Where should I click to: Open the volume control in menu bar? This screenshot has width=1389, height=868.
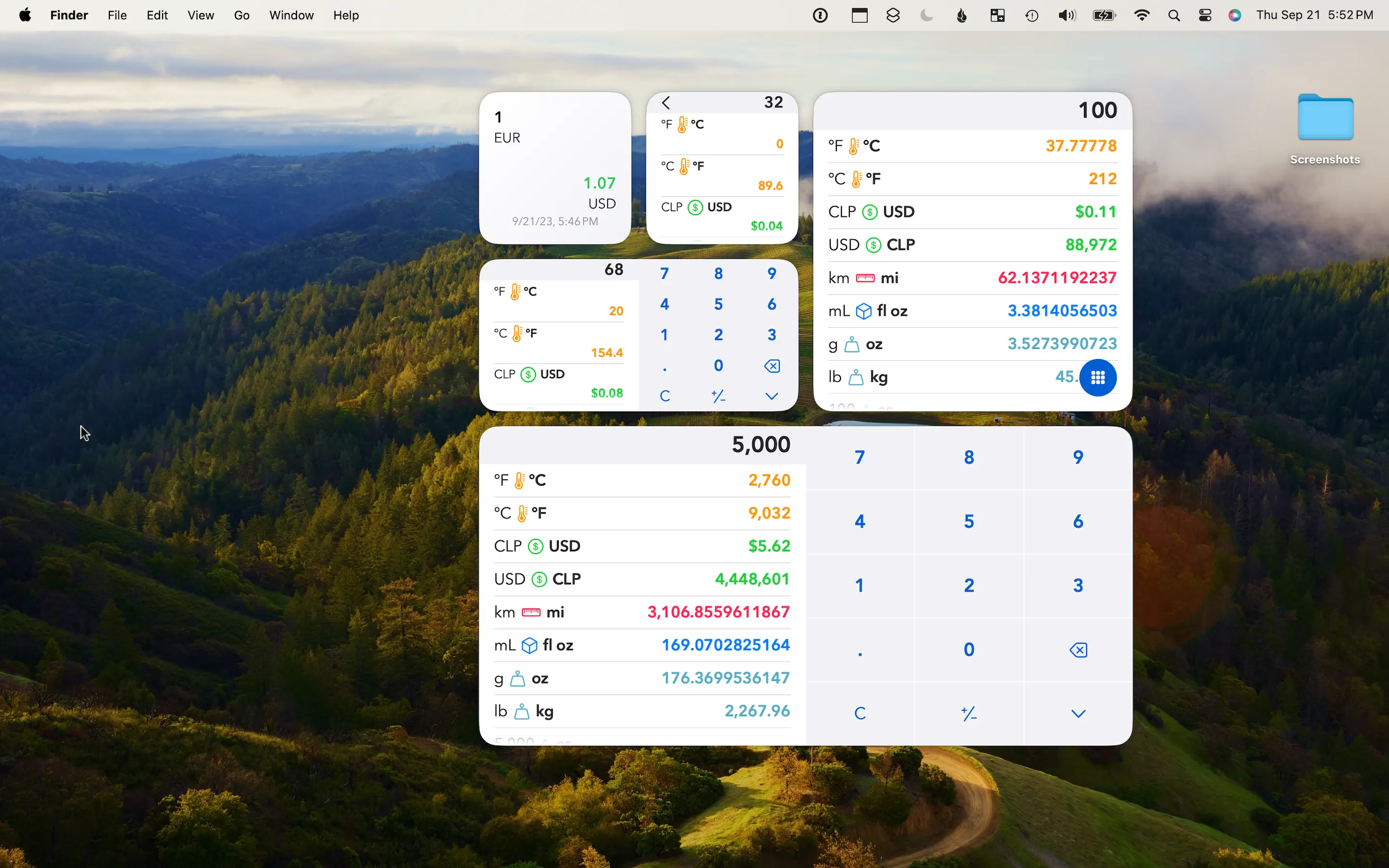point(1066,15)
